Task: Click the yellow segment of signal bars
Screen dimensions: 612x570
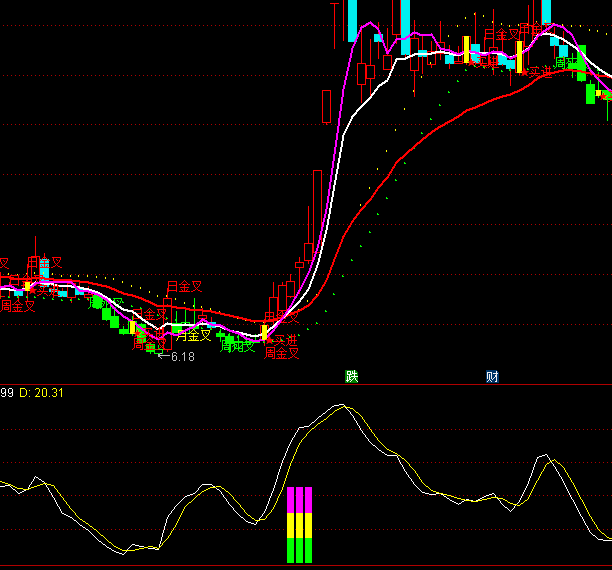Action: coord(300,525)
